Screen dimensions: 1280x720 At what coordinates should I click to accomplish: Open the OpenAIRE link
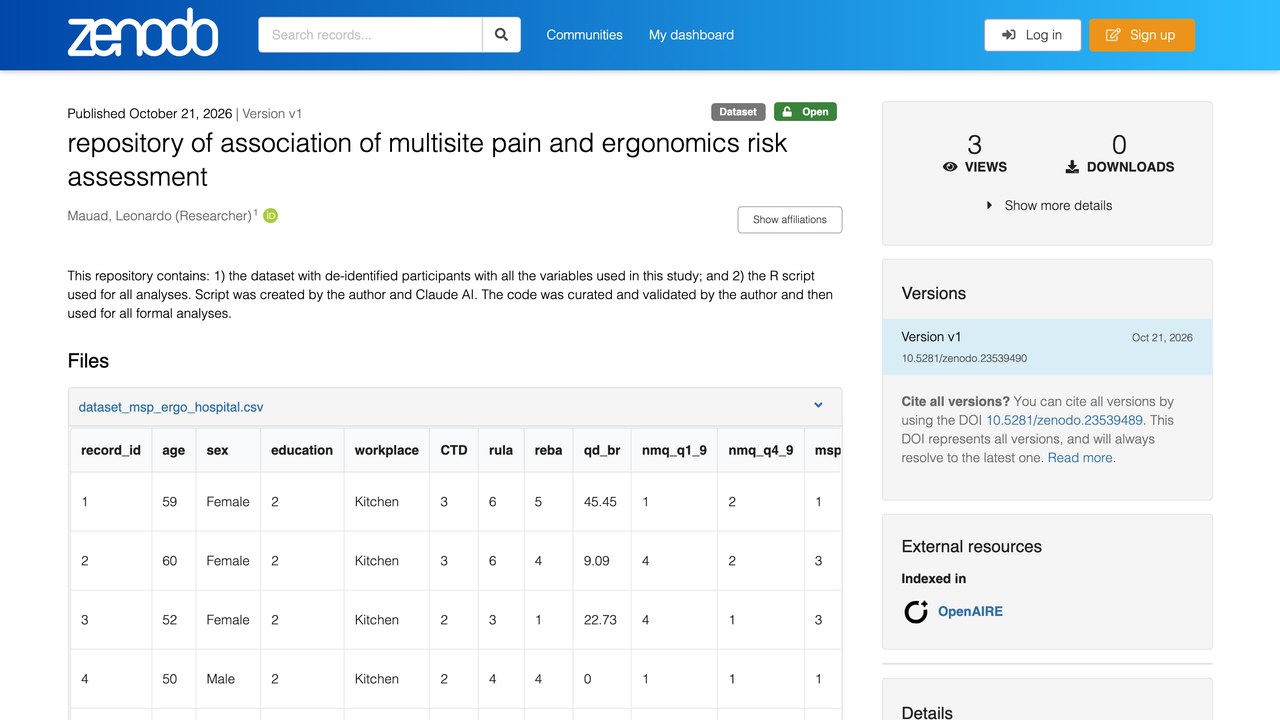pyautogui.click(x=970, y=611)
